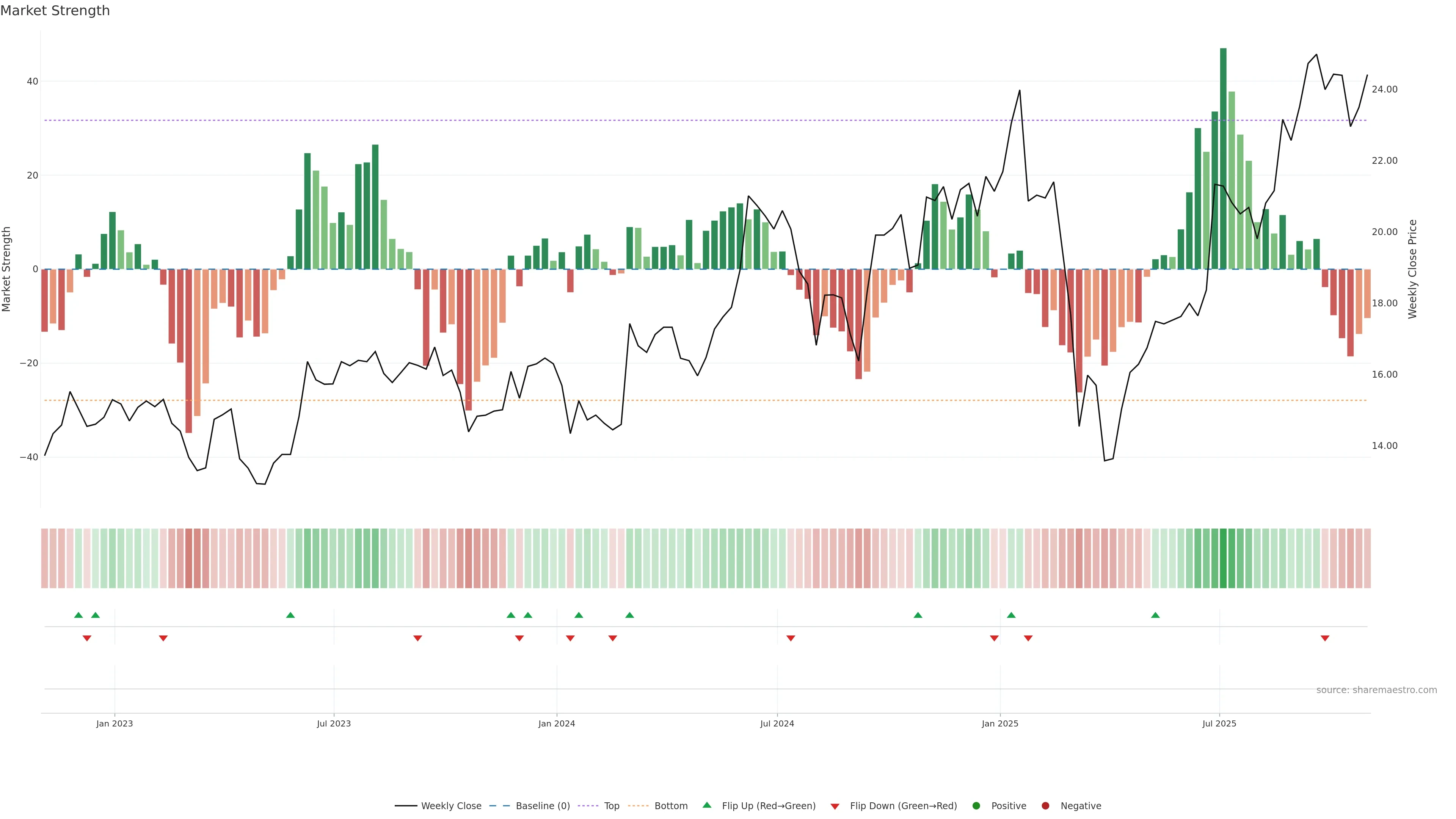Click the source sharemaestro.com text
1456x819 pixels.
[x=1376, y=690]
